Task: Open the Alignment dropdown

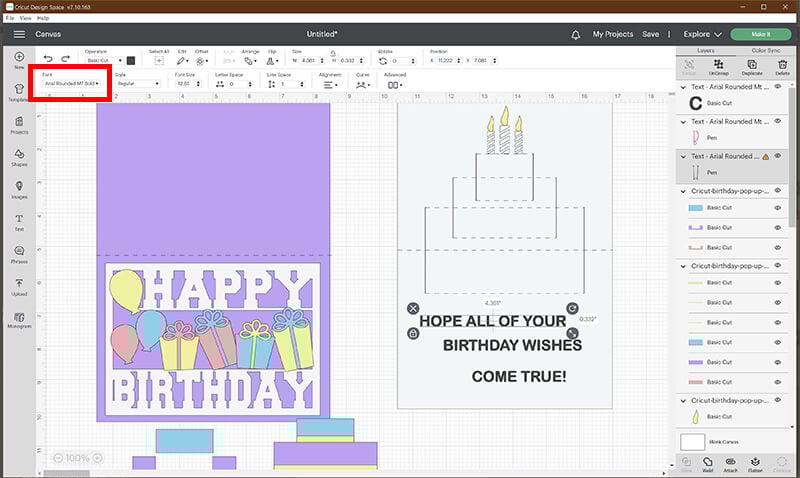Action: [331, 84]
